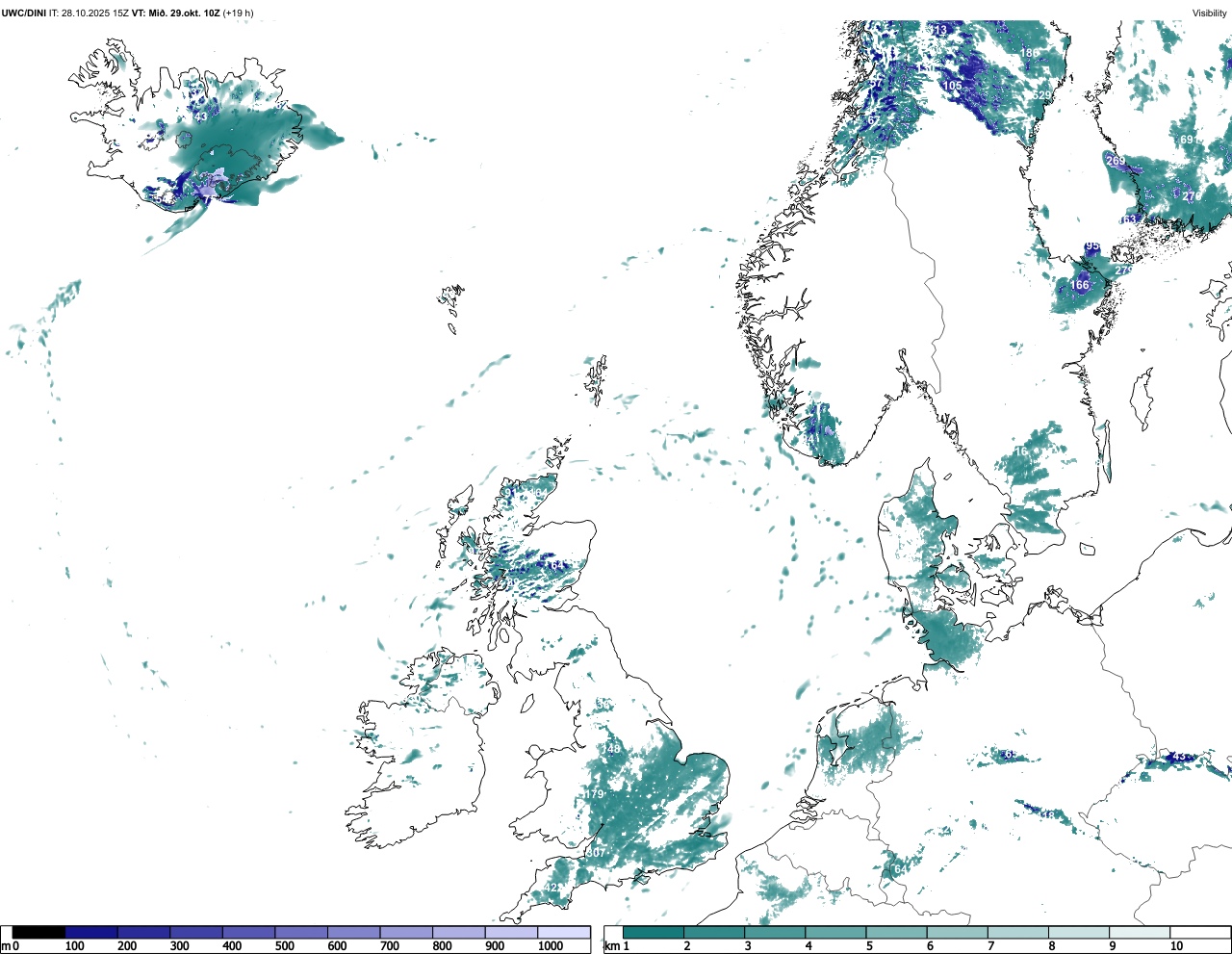Click the 'Visibility' title text
The width and height of the screenshot is (1232, 954).
[1210, 13]
